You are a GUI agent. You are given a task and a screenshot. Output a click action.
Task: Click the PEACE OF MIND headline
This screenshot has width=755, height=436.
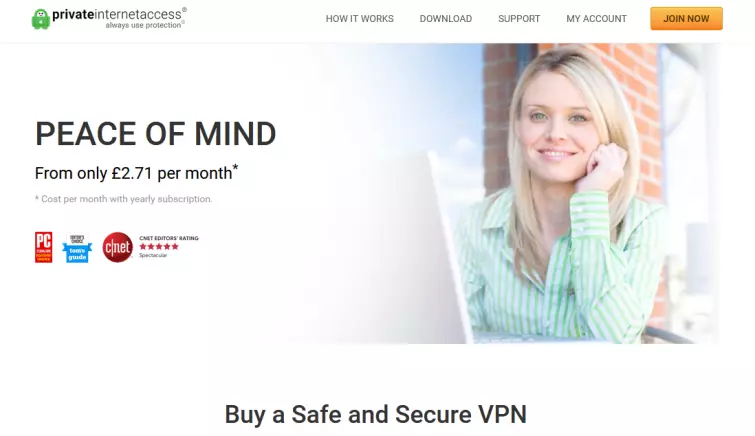156,134
